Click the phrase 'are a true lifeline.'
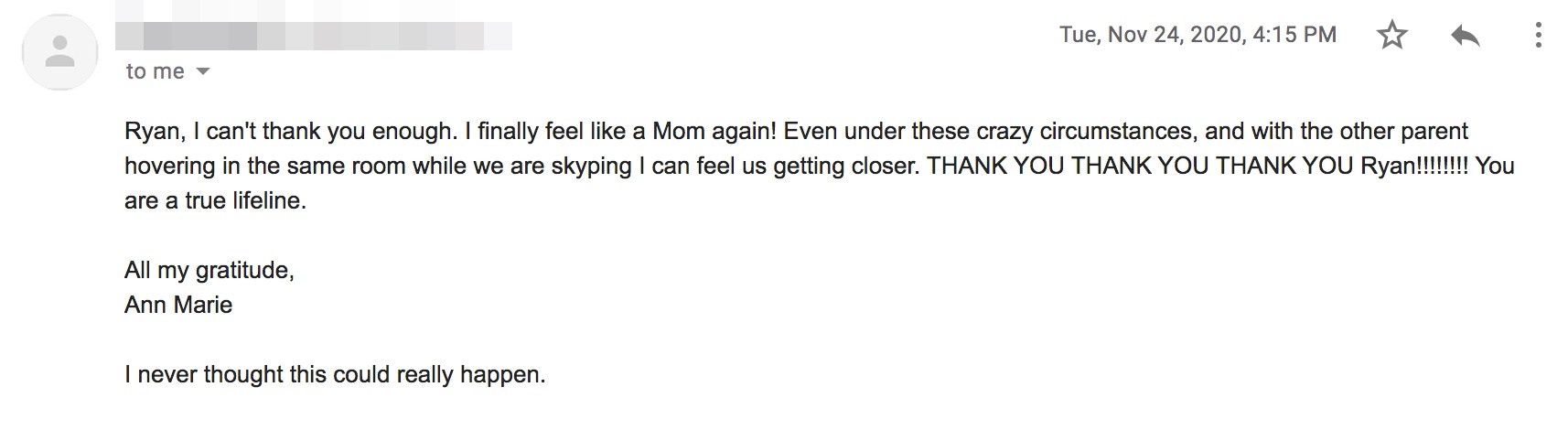This screenshot has width=1568, height=430. click(215, 201)
